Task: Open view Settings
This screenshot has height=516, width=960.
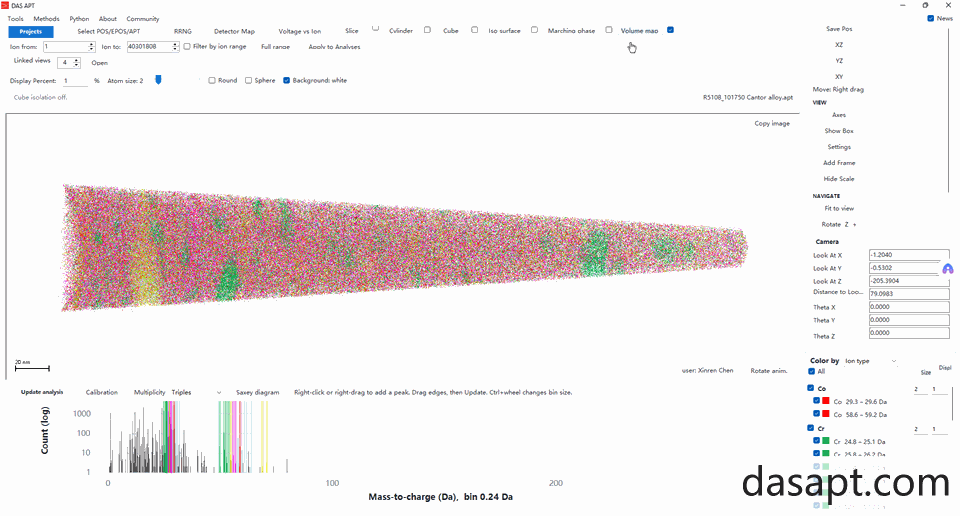Action: click(x=839, y=147)
